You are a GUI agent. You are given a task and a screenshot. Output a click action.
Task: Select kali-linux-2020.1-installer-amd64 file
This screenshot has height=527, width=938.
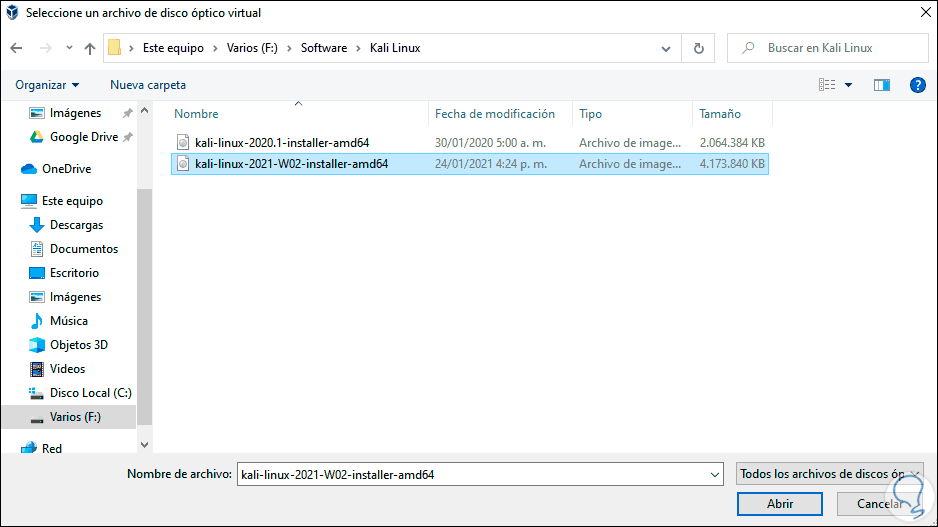[x=282, y=142]
